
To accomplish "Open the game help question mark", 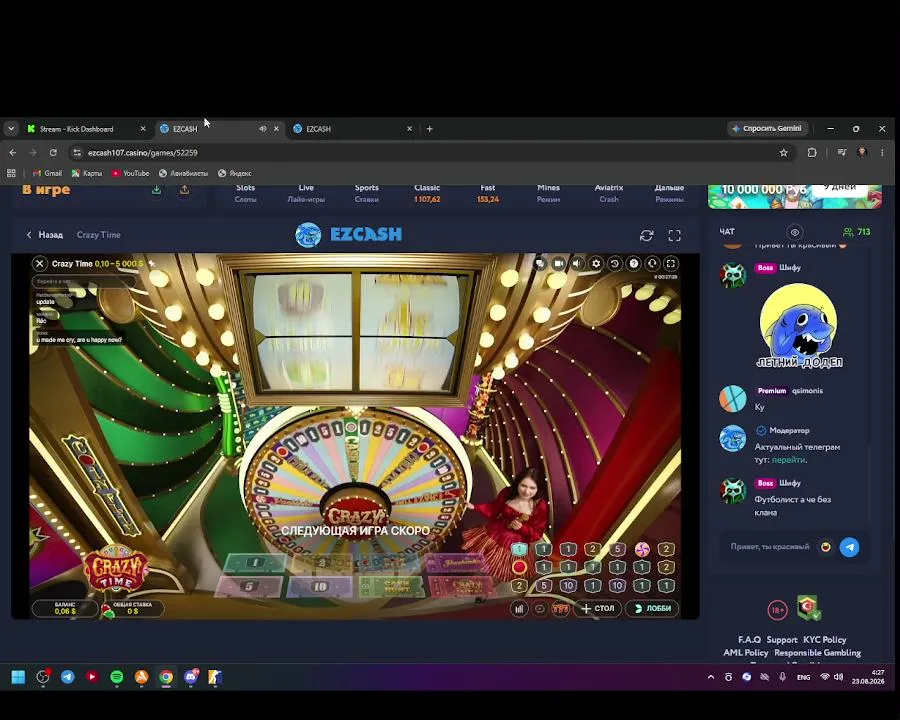I will (634, 264).
